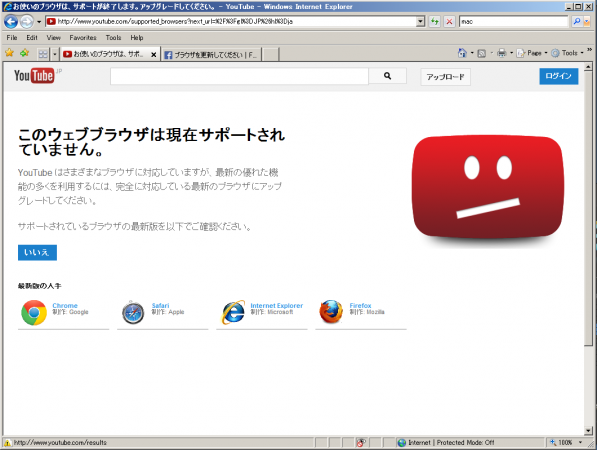
Task: Open the Page command bar menu
Action: pyautogui.click(x=532, y=53)
